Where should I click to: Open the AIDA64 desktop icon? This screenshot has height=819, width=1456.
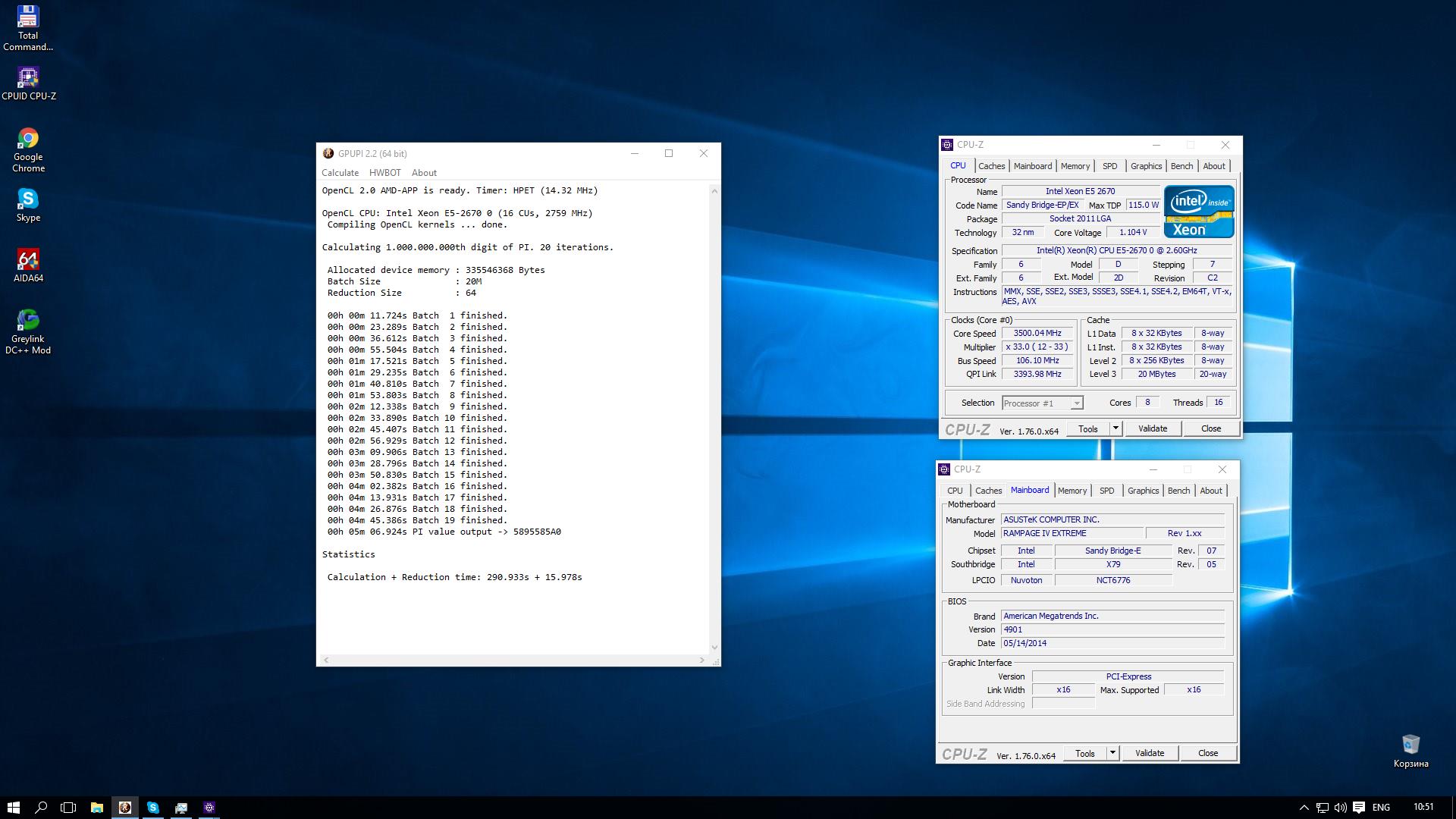(28, 265)
